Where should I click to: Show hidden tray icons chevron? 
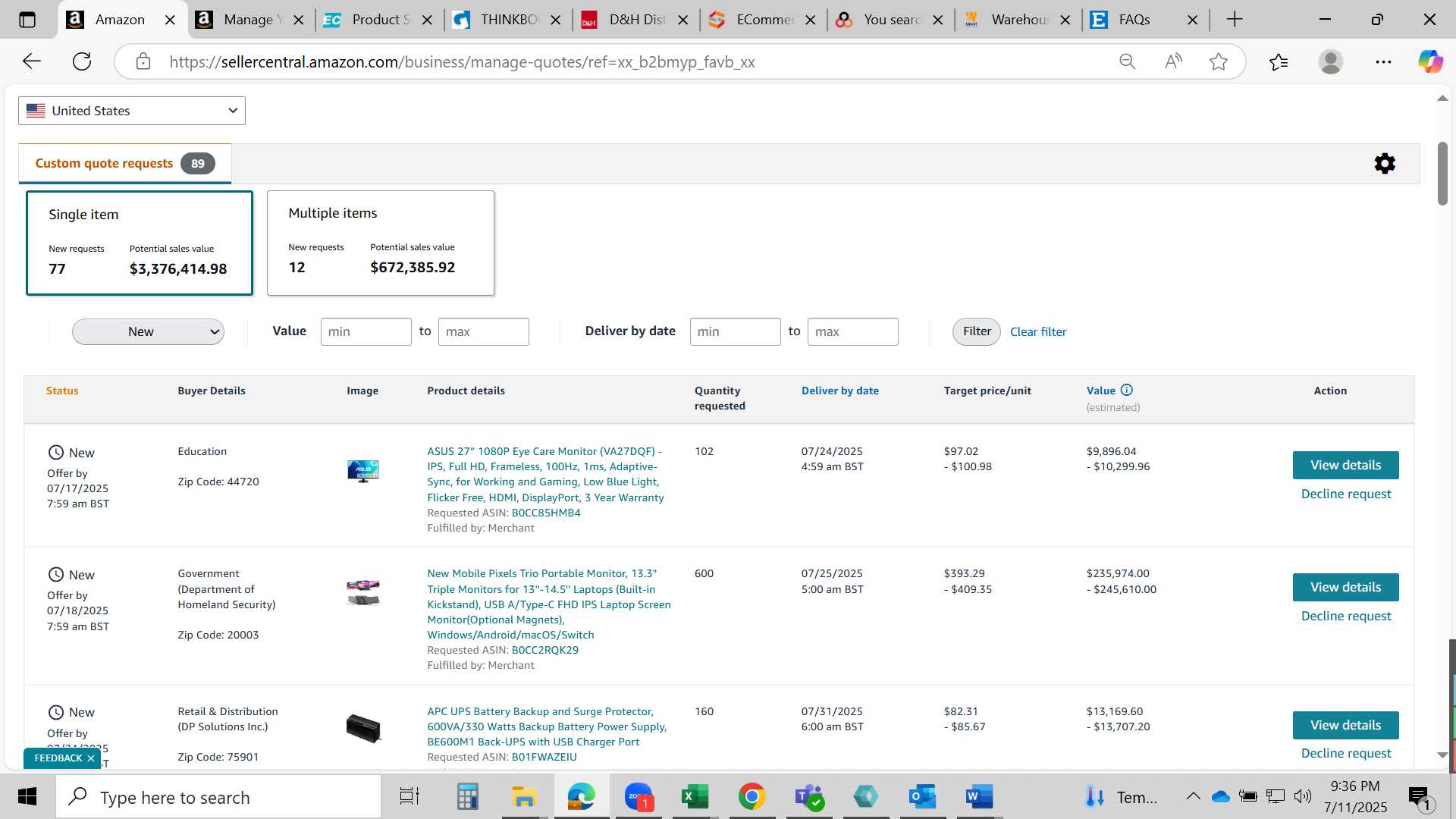point(1193,796)
